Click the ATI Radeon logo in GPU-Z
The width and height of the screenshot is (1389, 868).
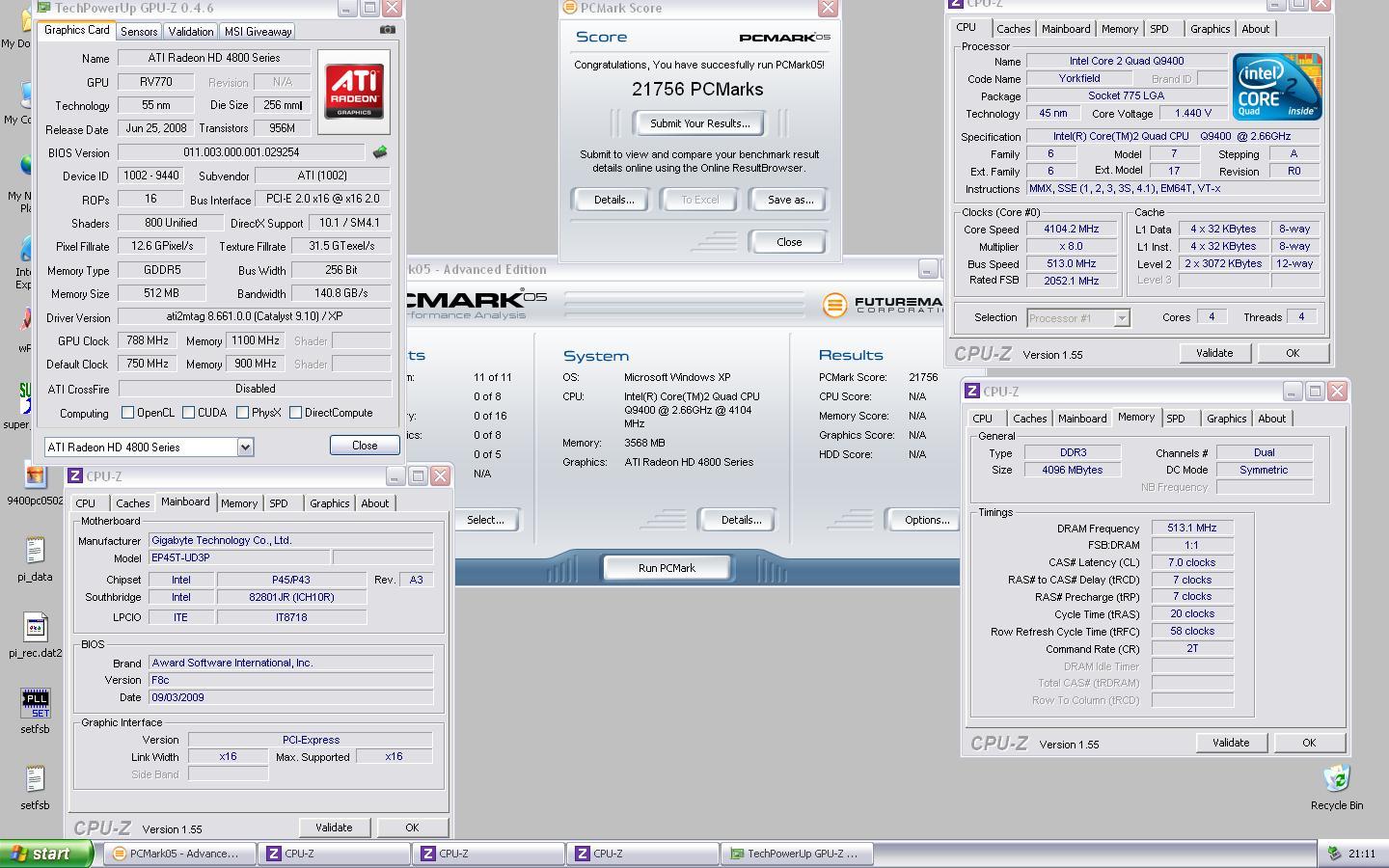click(x=354, y=92)
